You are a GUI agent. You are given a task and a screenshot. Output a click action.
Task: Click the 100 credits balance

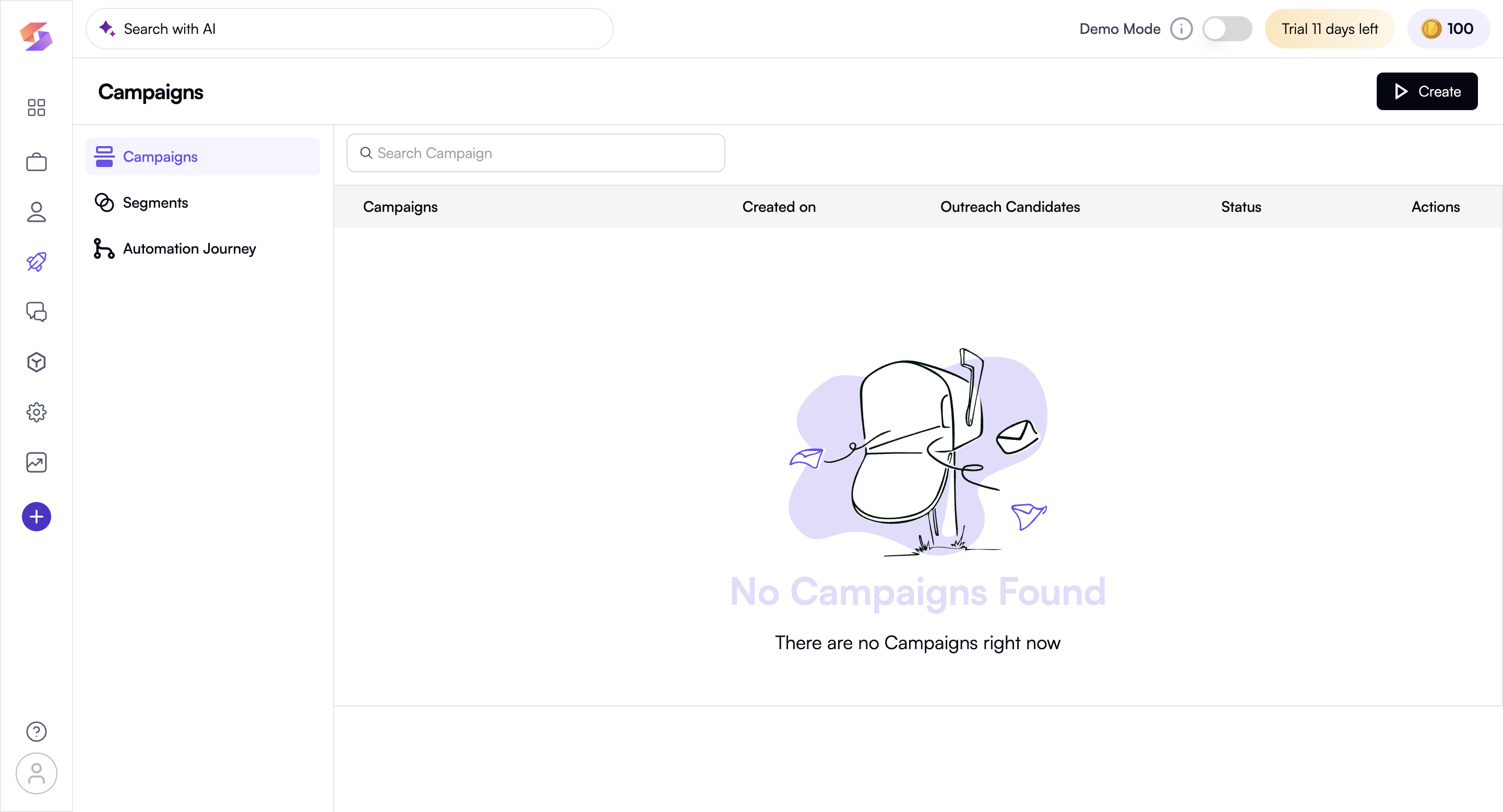[x=1449, y=29]
